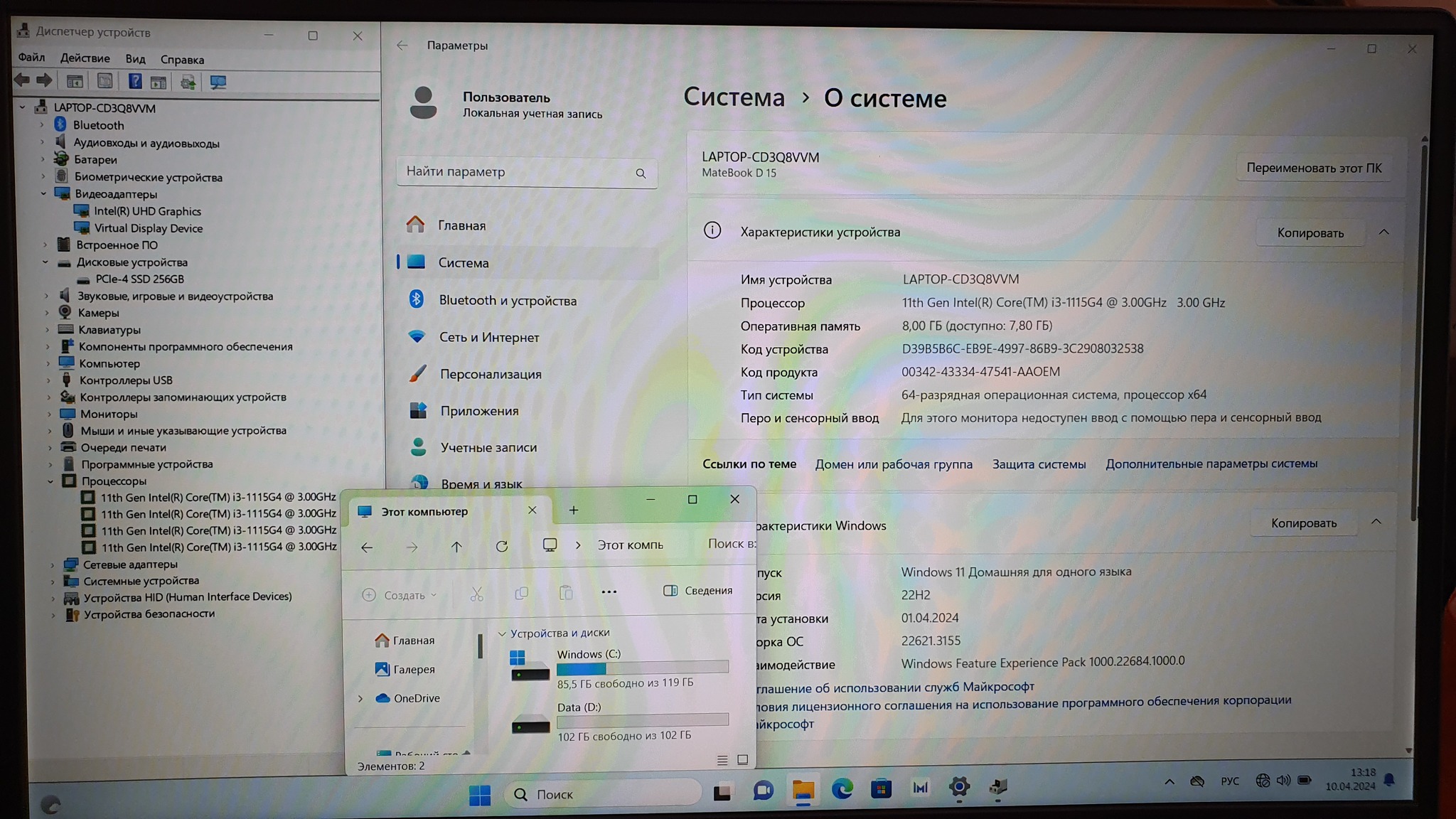Open the Bluetooth and devices settings page
The width and height of the screenshot is (1456, 819).
coord(508,301)
